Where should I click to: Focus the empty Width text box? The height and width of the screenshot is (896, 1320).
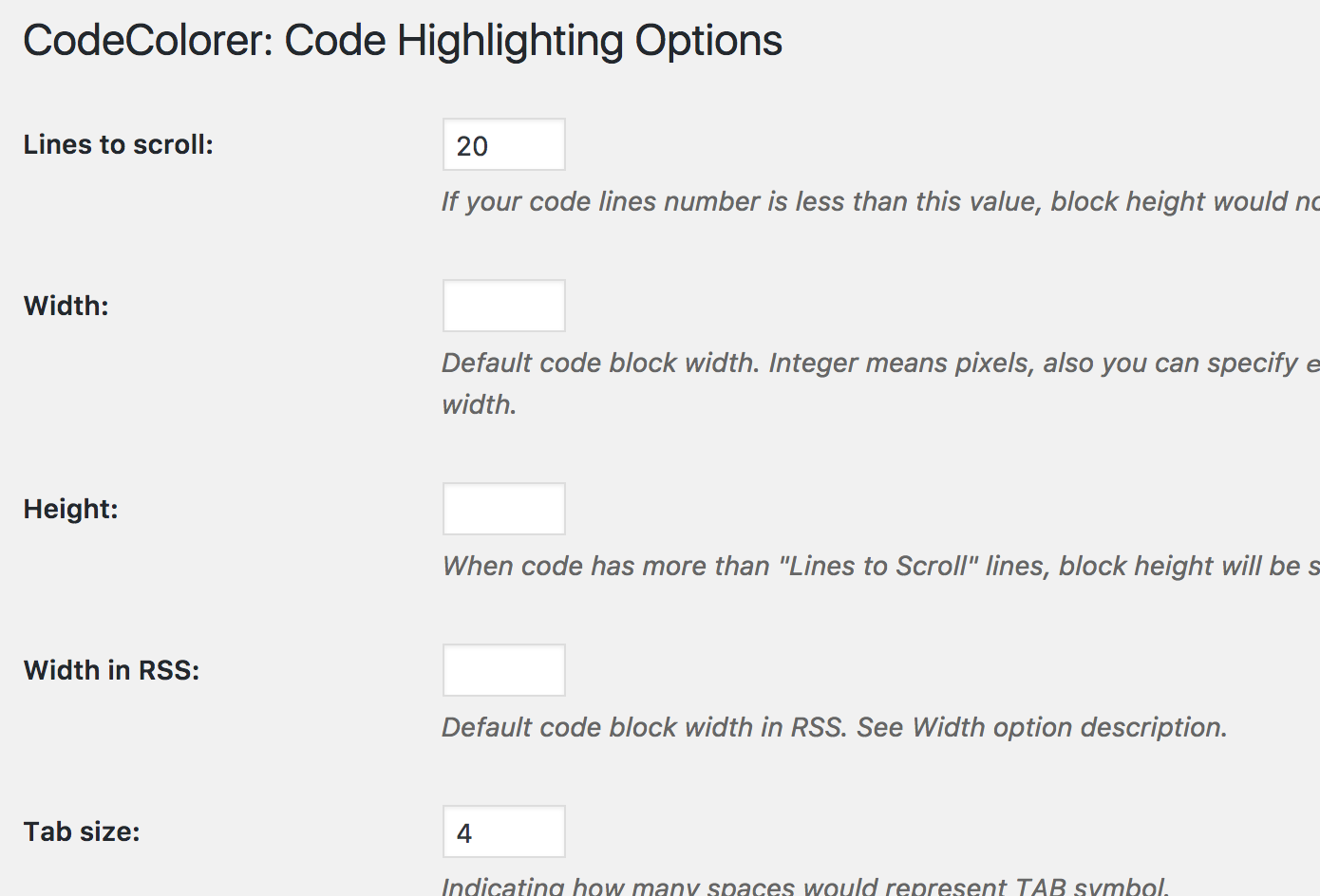pyautogui.click(x=504, y=306)
